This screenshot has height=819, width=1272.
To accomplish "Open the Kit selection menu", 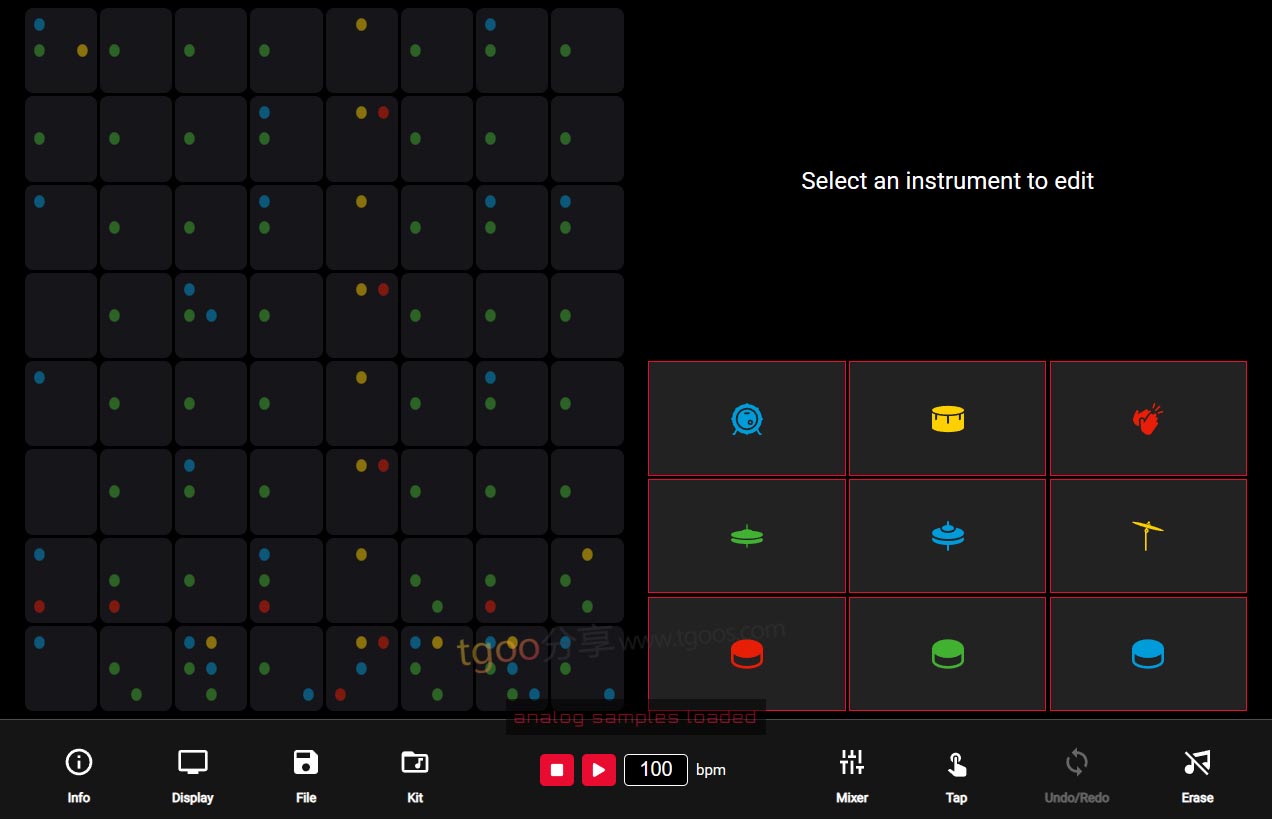I will pos(415,775).
